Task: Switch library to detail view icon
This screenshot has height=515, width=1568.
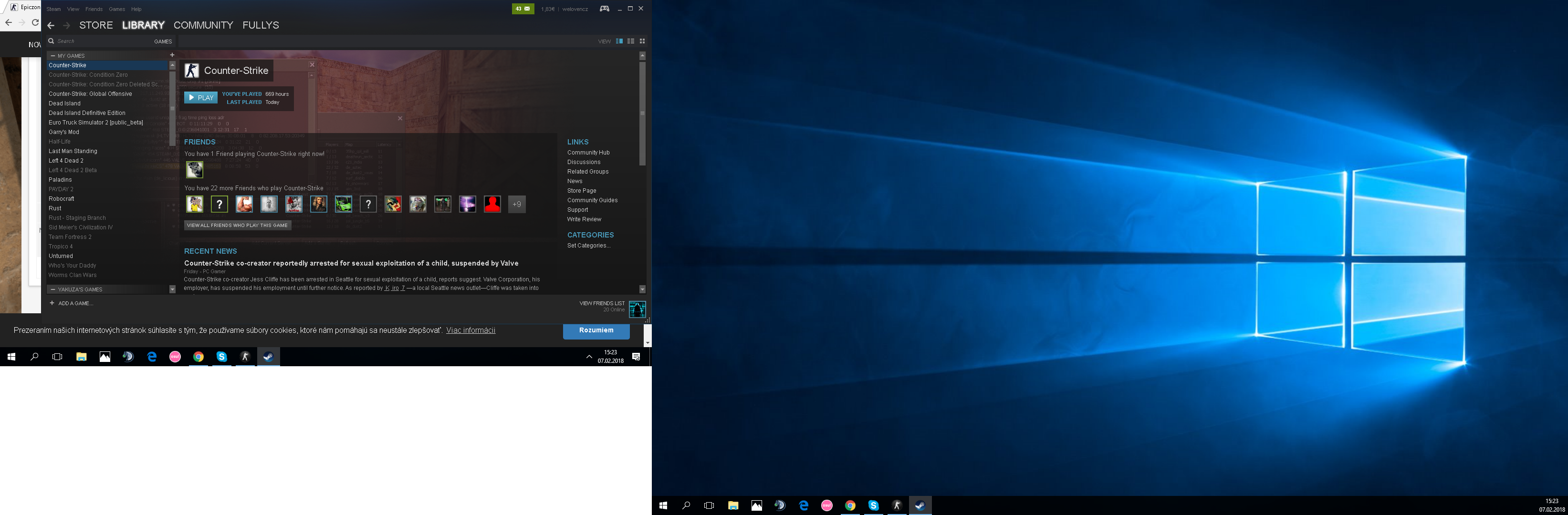Action: tap(619, 41)
